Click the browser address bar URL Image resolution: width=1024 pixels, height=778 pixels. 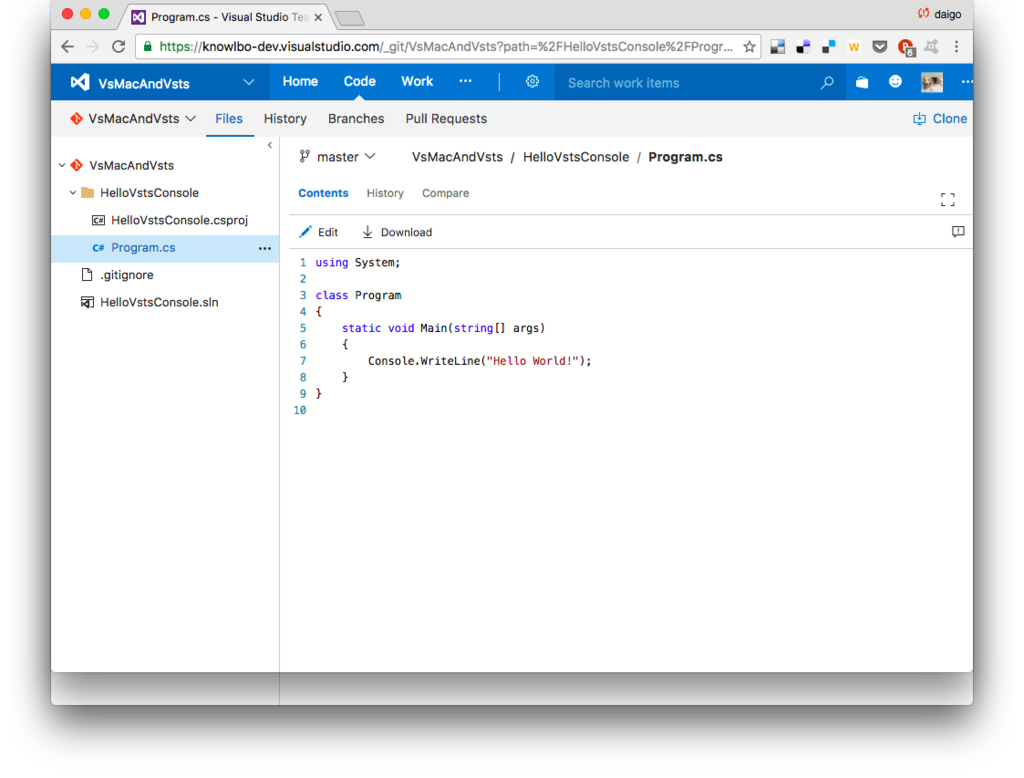(446, 46)
